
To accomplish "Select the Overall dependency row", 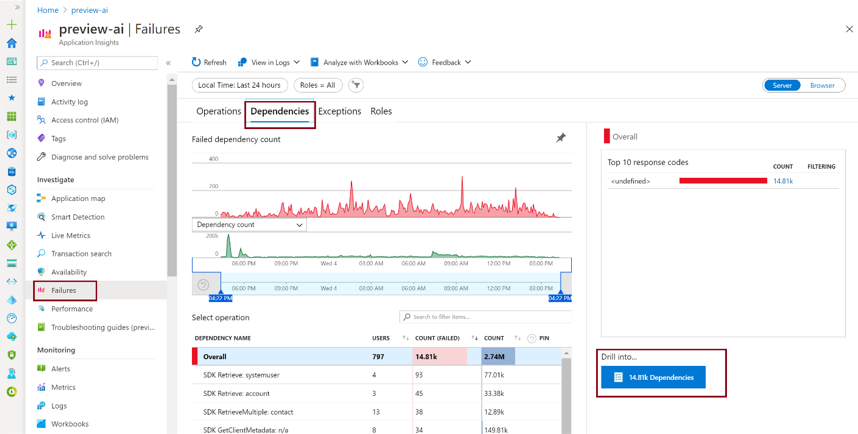I will pos(376,357).
